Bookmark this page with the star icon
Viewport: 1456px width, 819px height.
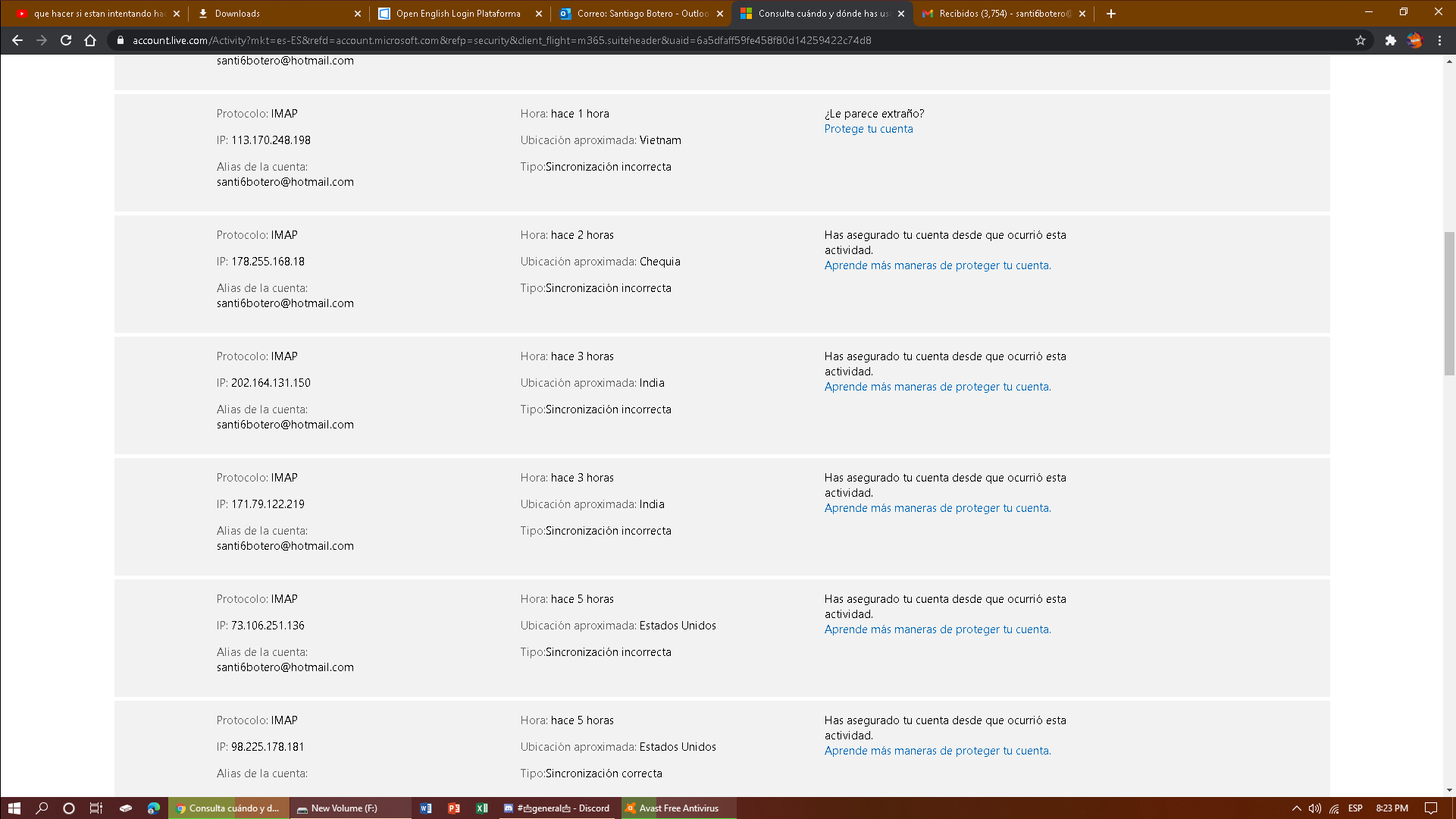1360,40
